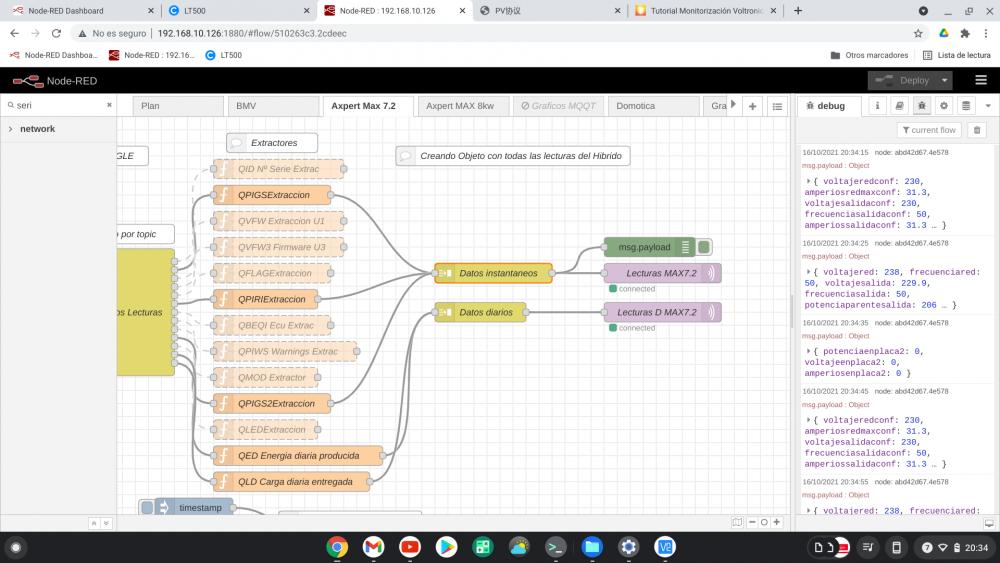This screenshot has width=1000, height=563.
Task: Reload the browser page
Action: [56, 33]
